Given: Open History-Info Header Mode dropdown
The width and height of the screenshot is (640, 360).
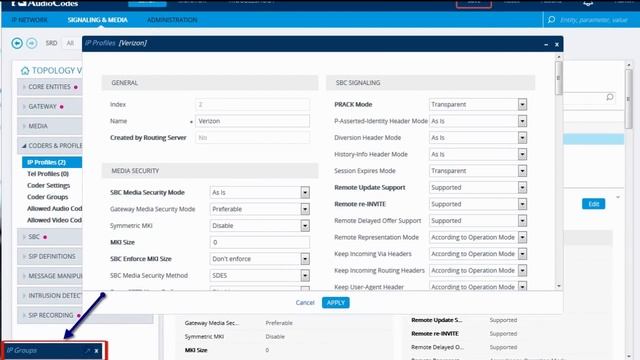Looking at the screenshot, I should click(x=522, y=154).
